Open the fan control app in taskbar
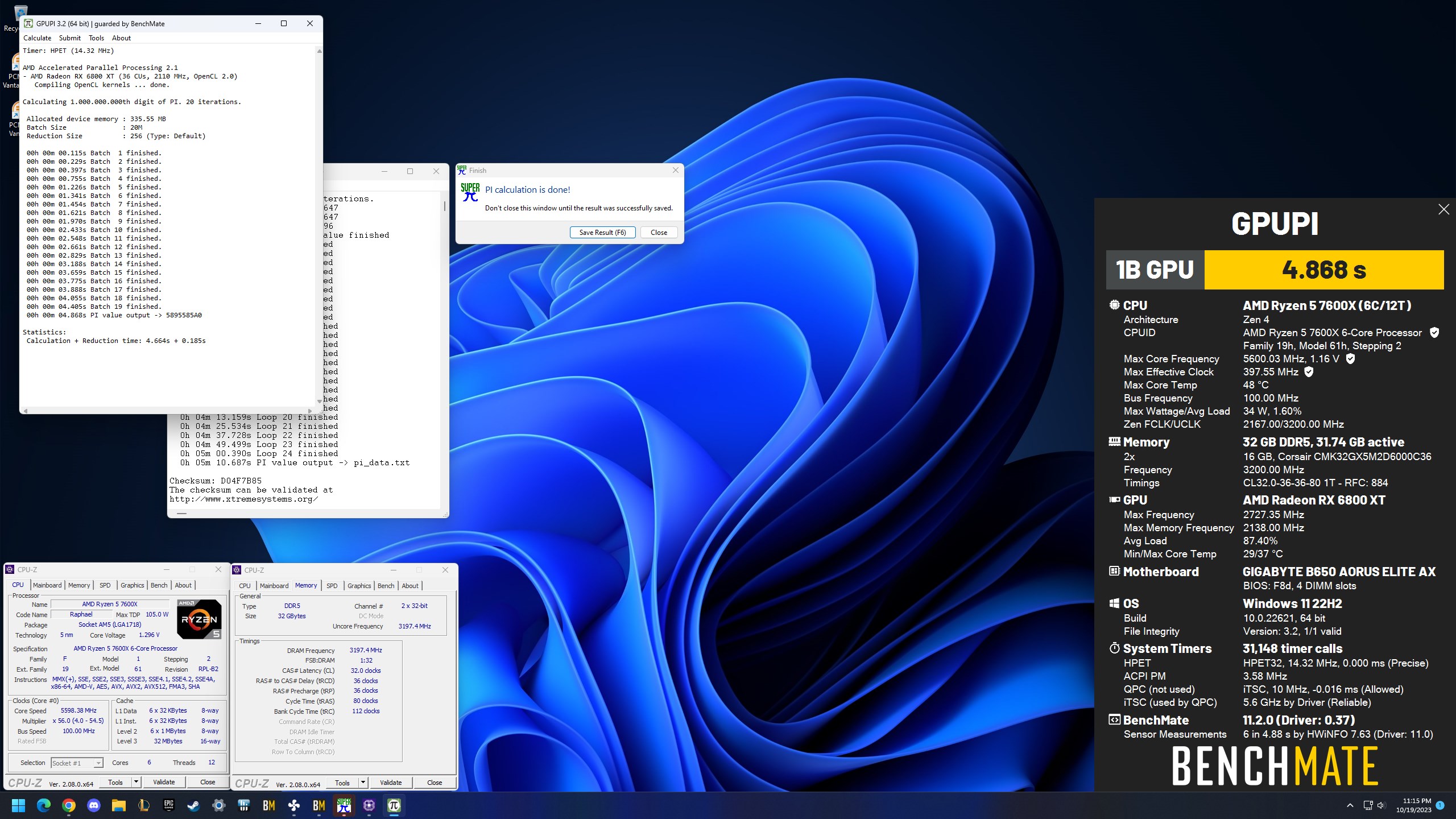This screenshot has height=819, width=1456. tap(294, 805)
